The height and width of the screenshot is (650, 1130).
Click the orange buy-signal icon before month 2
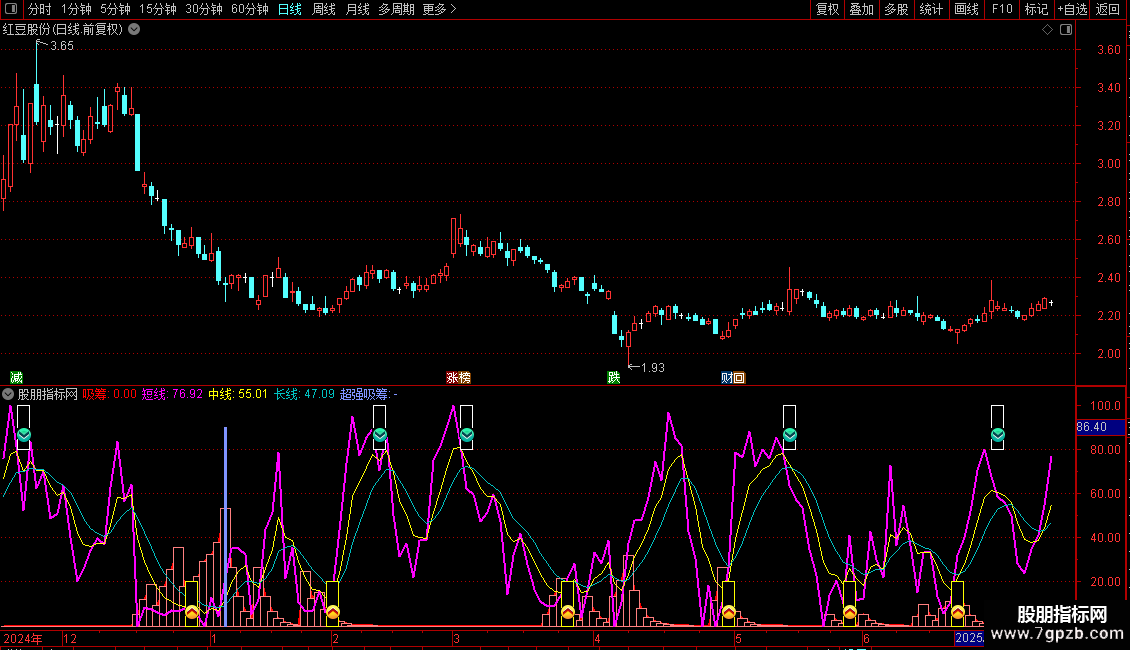[332, 613]
